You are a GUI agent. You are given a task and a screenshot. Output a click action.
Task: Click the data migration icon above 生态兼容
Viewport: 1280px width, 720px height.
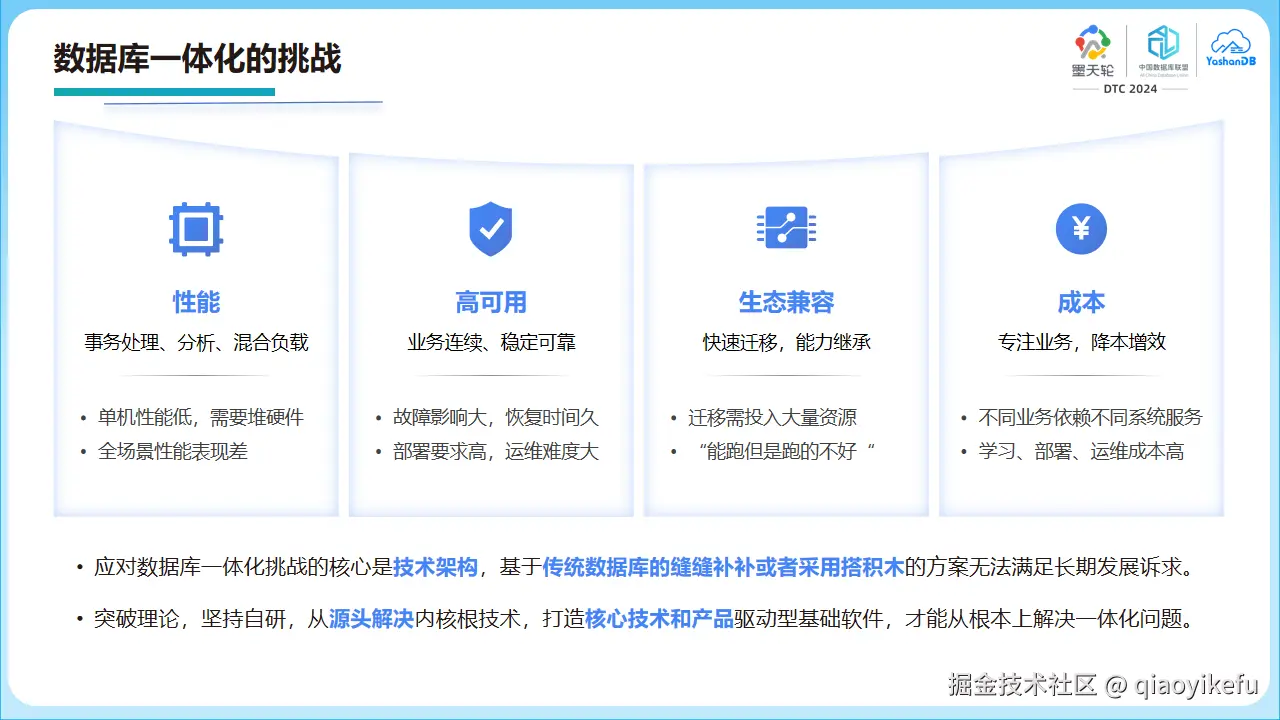coord(786,229)
